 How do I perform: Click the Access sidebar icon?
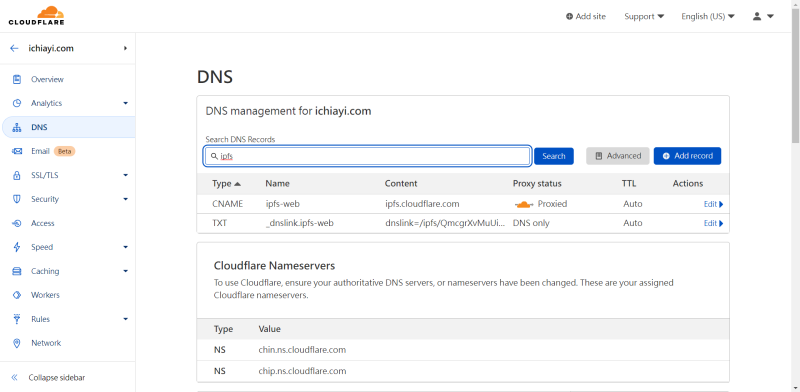(x=17, y=223)
